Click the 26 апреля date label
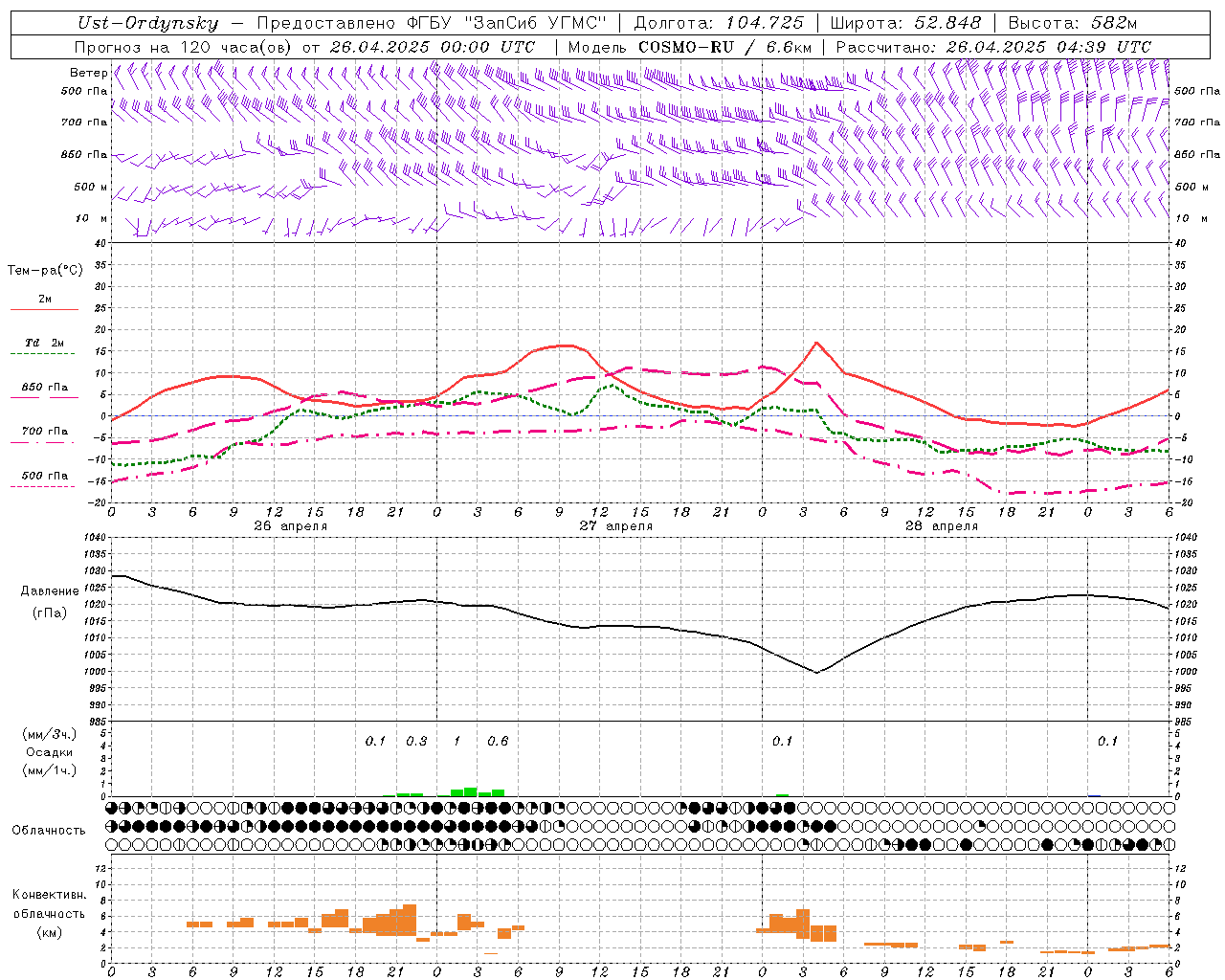The height and width of the screenshot is (980, 1225). [290, 526]
